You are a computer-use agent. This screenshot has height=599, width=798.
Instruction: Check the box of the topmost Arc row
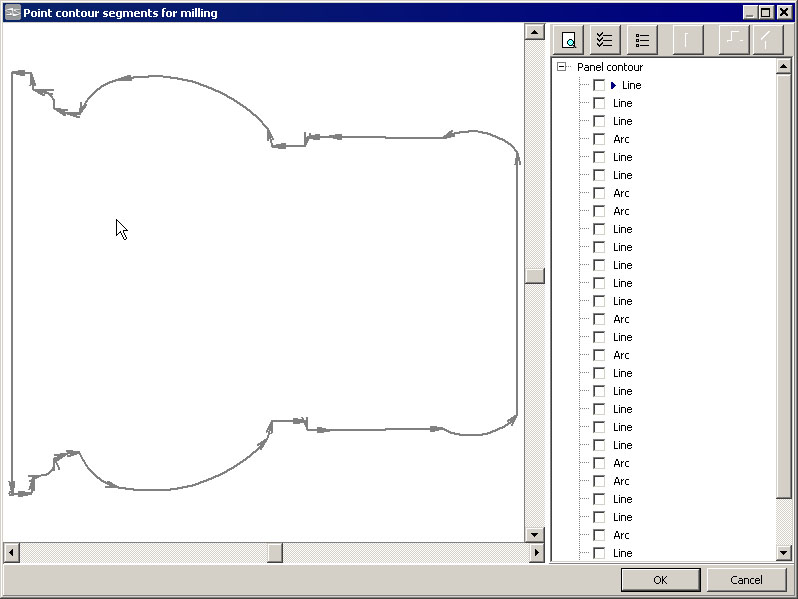[x=599, y=139]
